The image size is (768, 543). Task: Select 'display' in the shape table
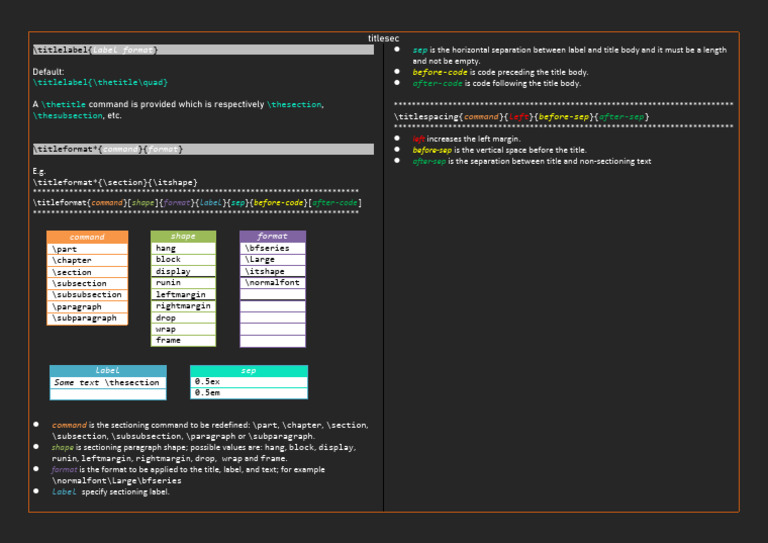(183, 271)
